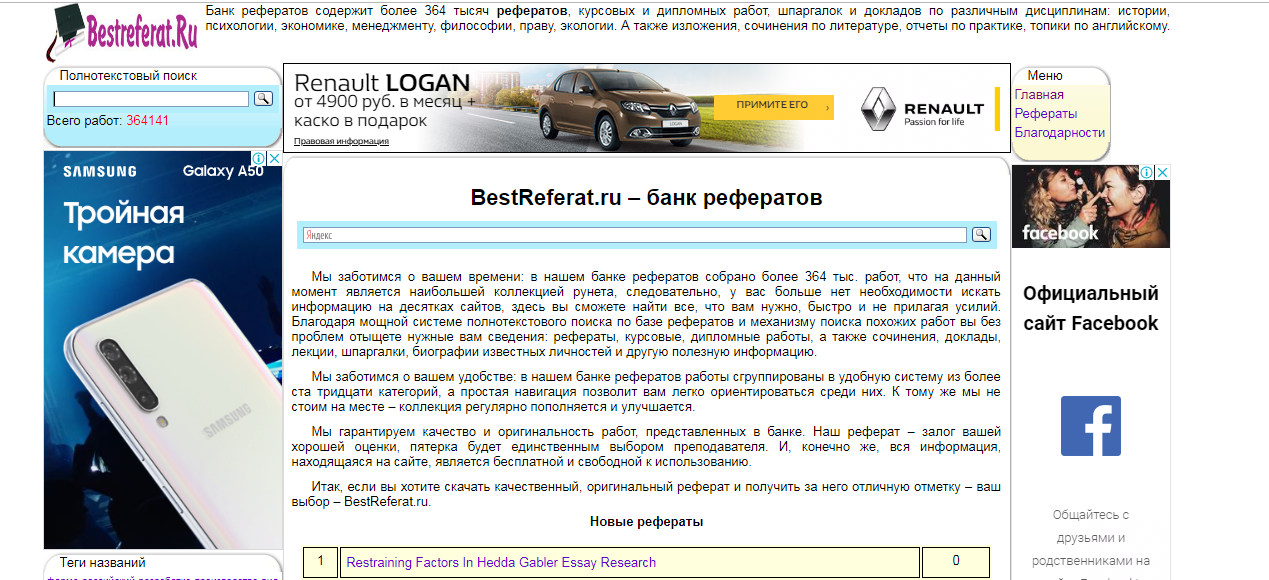Click the 'Официальный сайт Facebook' ad headline
This screenshot has width=1269, height=580.
[x=1091, y=308]
